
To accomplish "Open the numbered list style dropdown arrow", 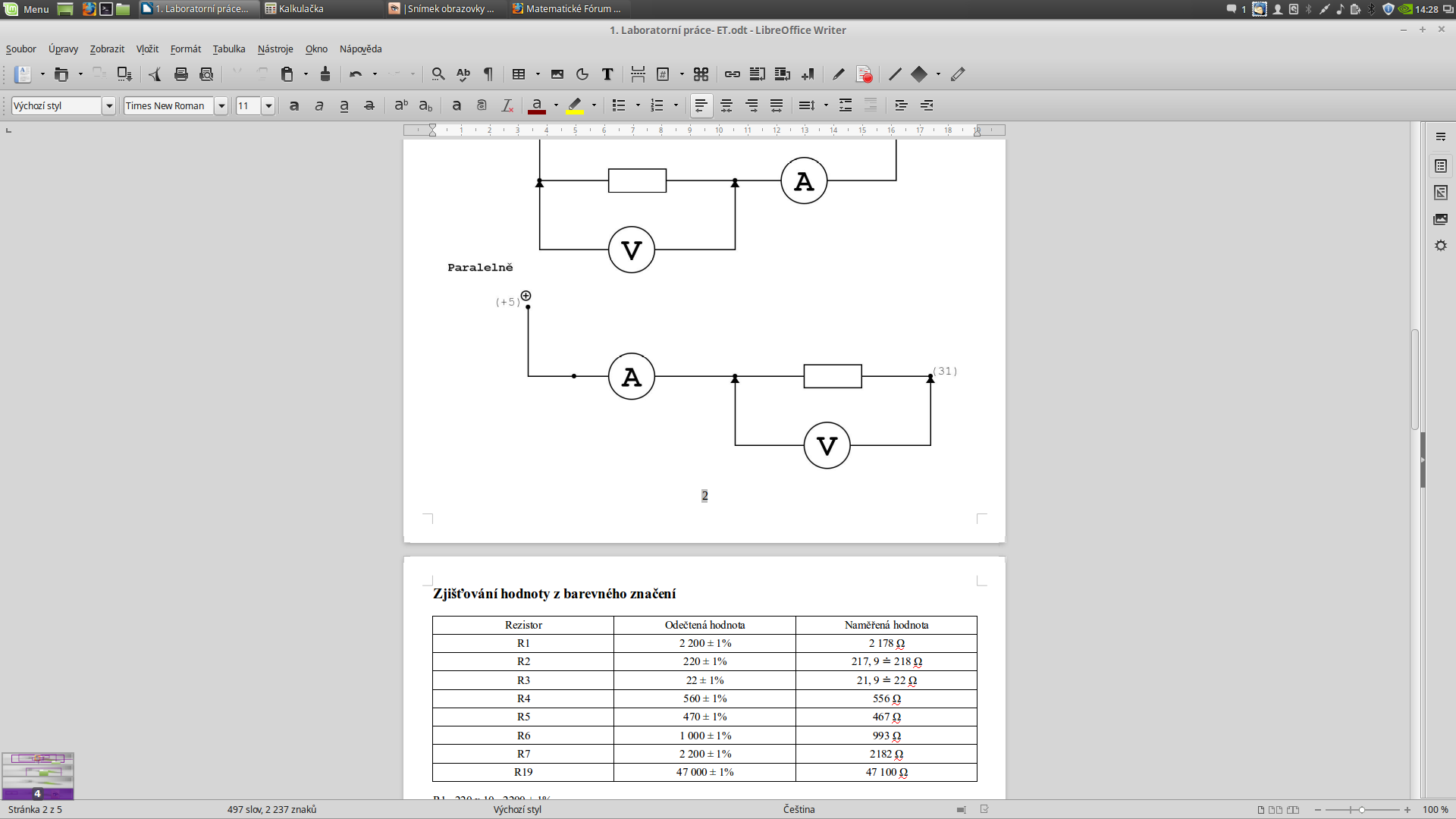I will (676, 105).
